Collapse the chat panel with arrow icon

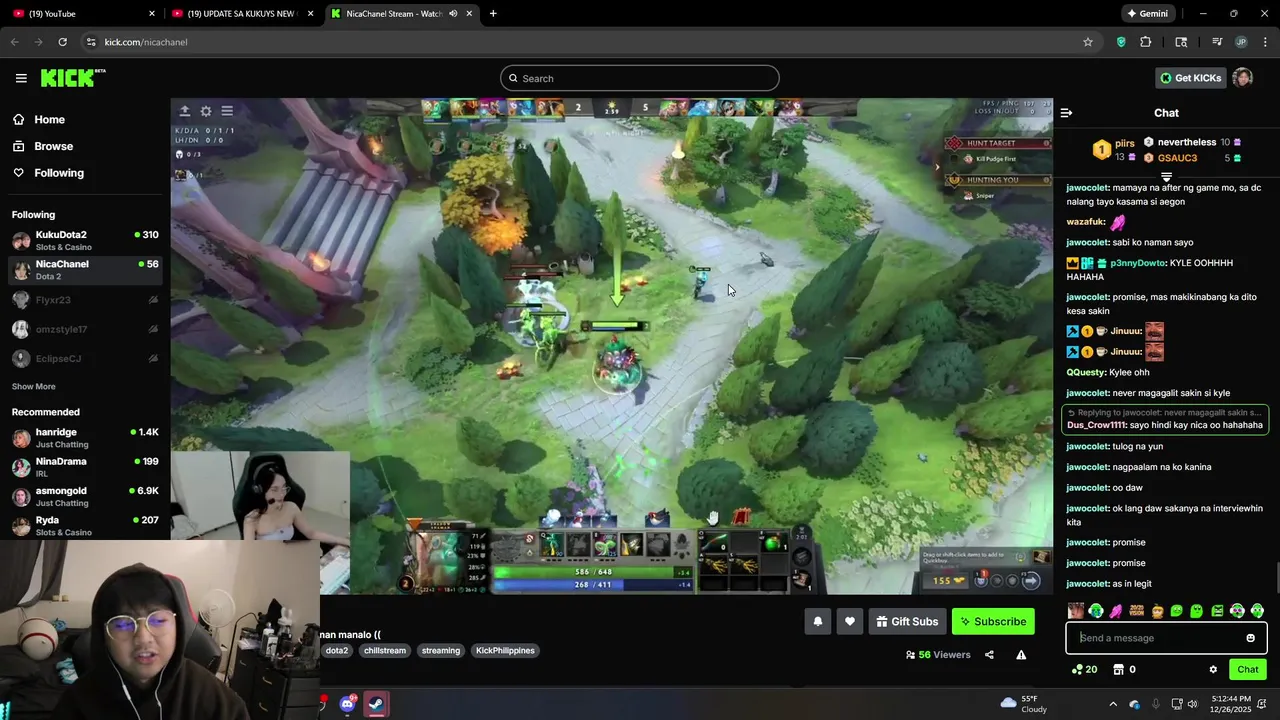1066,113
